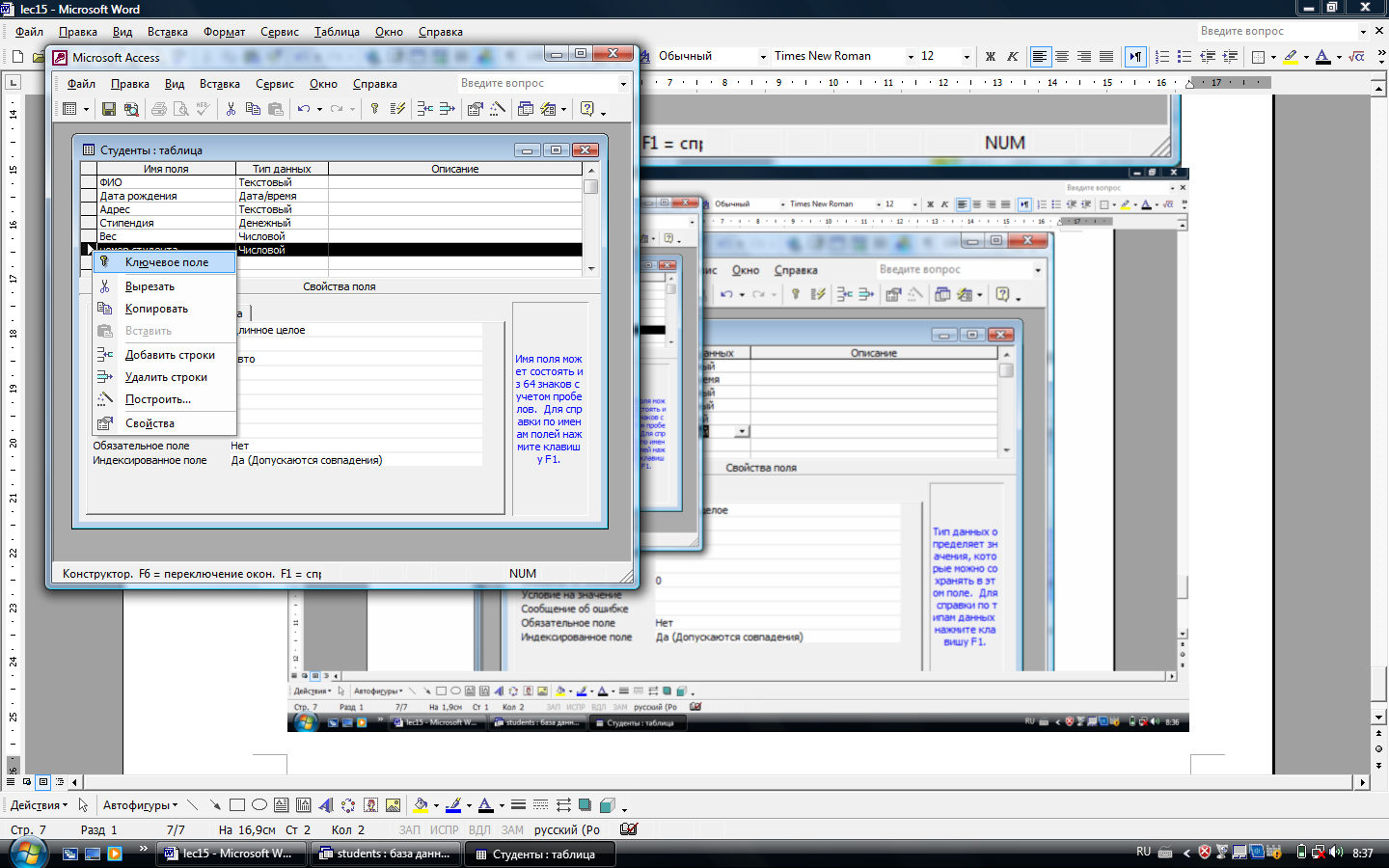The height and width of the screenshot is (868, 1389).
Task: Expand the Действия dropdown
Action: pos(39,805)
